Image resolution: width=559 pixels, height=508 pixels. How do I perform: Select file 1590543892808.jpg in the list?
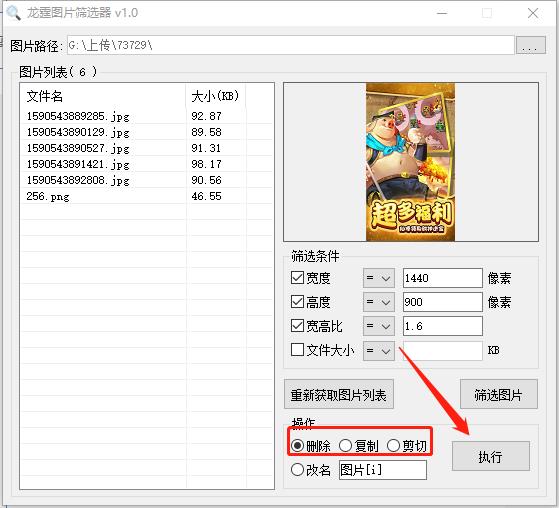78,180
